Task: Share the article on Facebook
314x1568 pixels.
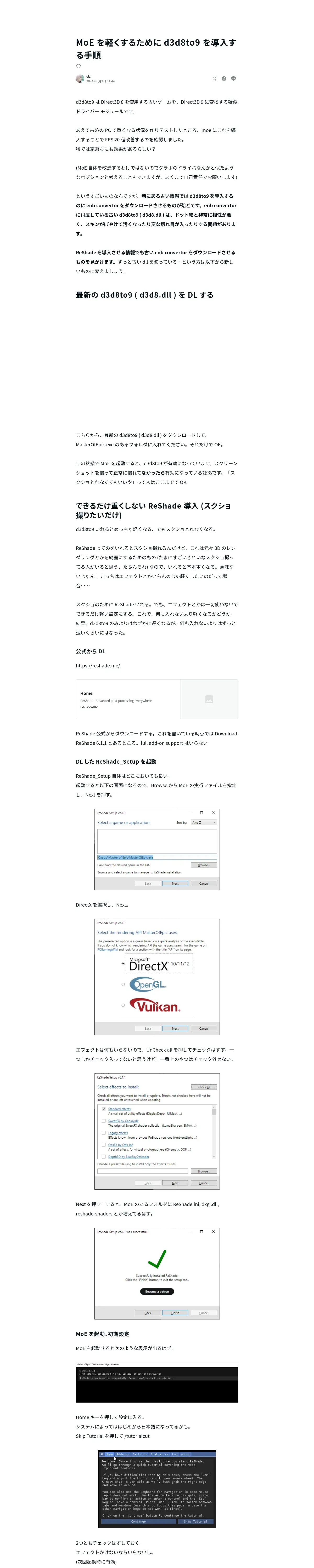Action: [224, 78]
